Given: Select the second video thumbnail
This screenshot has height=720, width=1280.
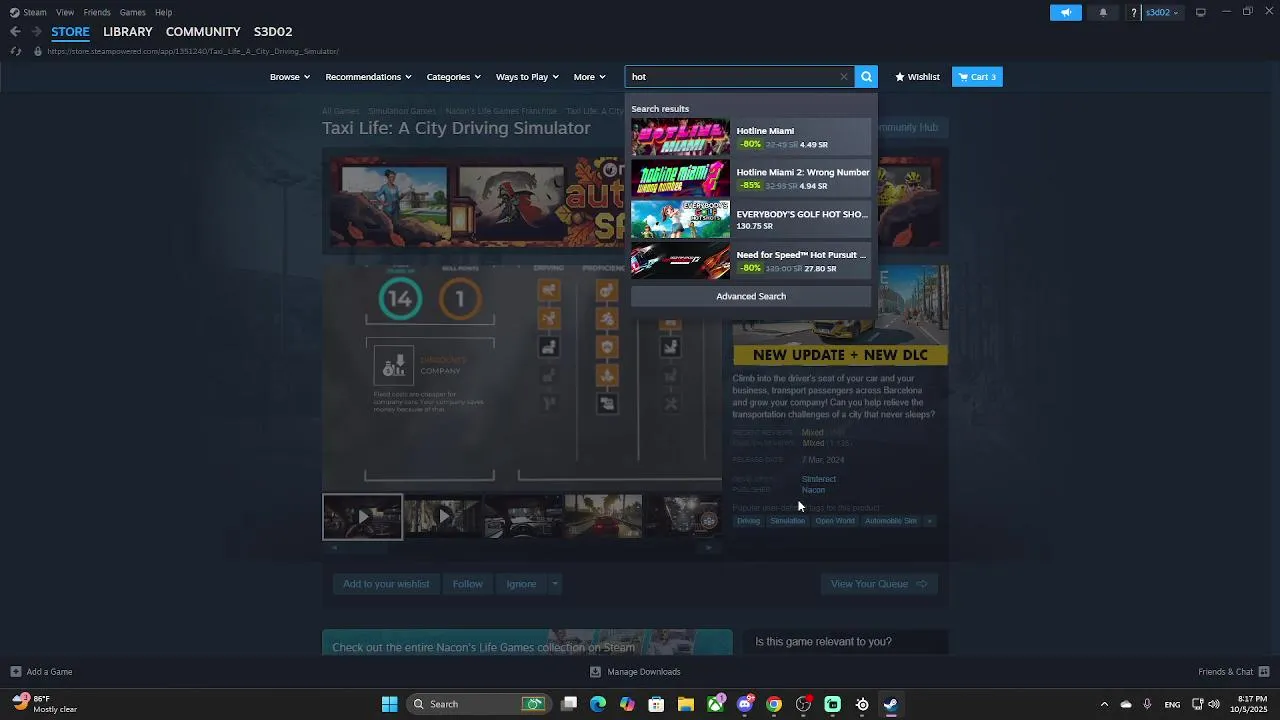Looking at the screenshot, I should [x=443, y=517].
